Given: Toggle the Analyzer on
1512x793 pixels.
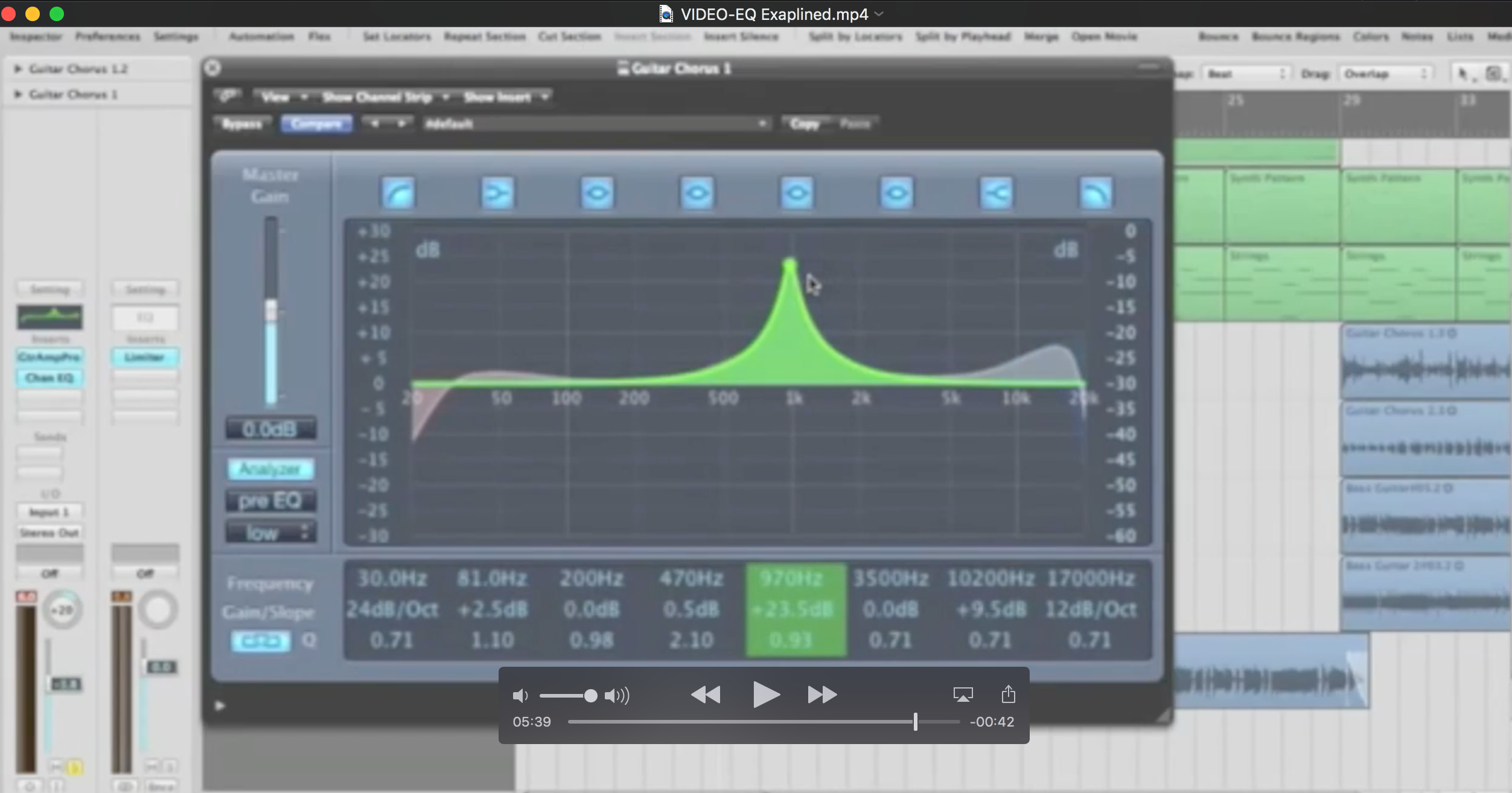Looking at the screenshot, I should pyautogui.click(x=271, y=469).
